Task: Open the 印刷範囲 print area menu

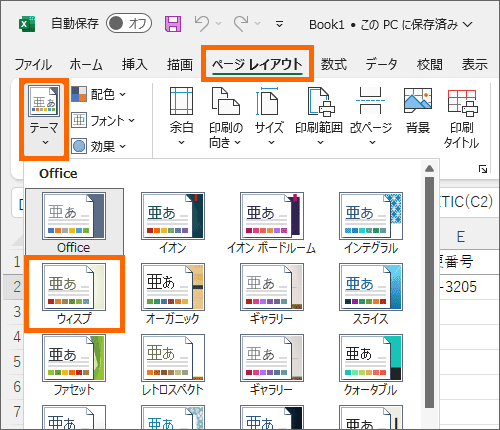Action: click(x=319, y=117)
